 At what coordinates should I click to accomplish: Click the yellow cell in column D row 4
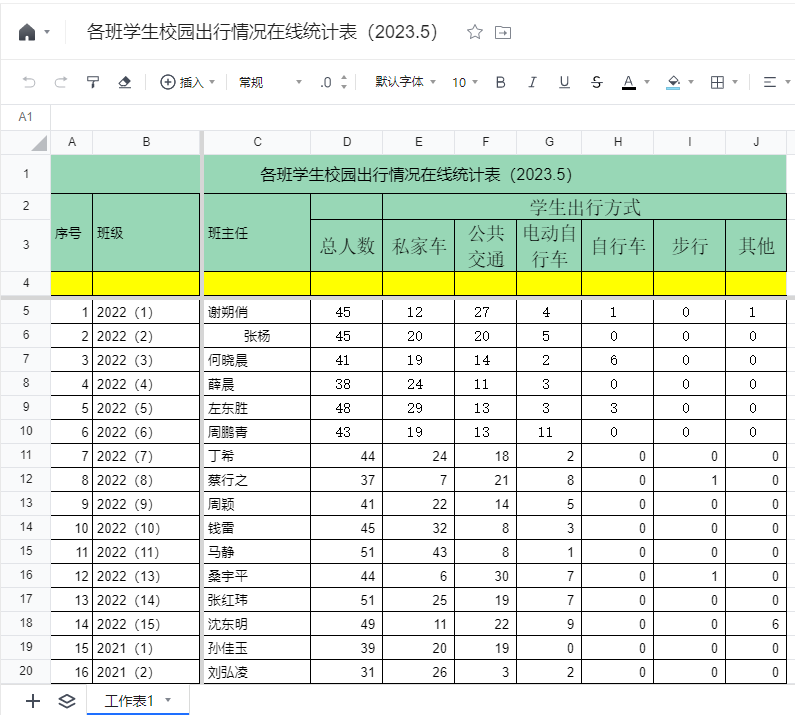click(347, 283)
